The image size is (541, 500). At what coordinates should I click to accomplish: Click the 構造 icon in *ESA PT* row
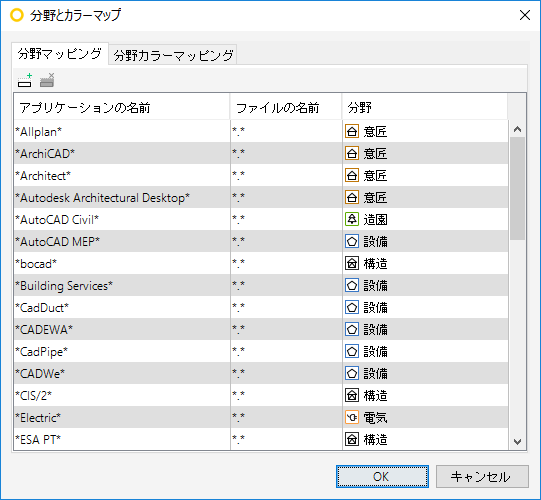(x=352, y=440)
